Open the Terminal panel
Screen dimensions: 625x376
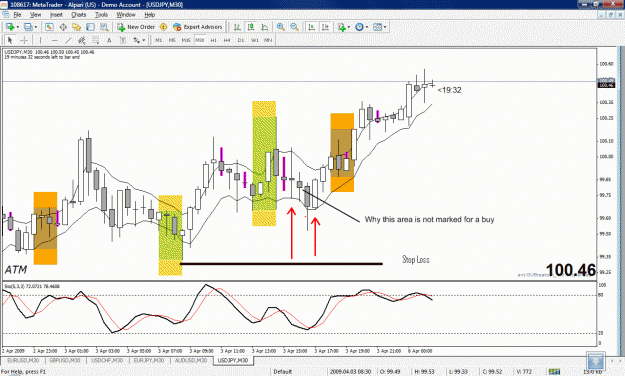click(x=90, y=27)
